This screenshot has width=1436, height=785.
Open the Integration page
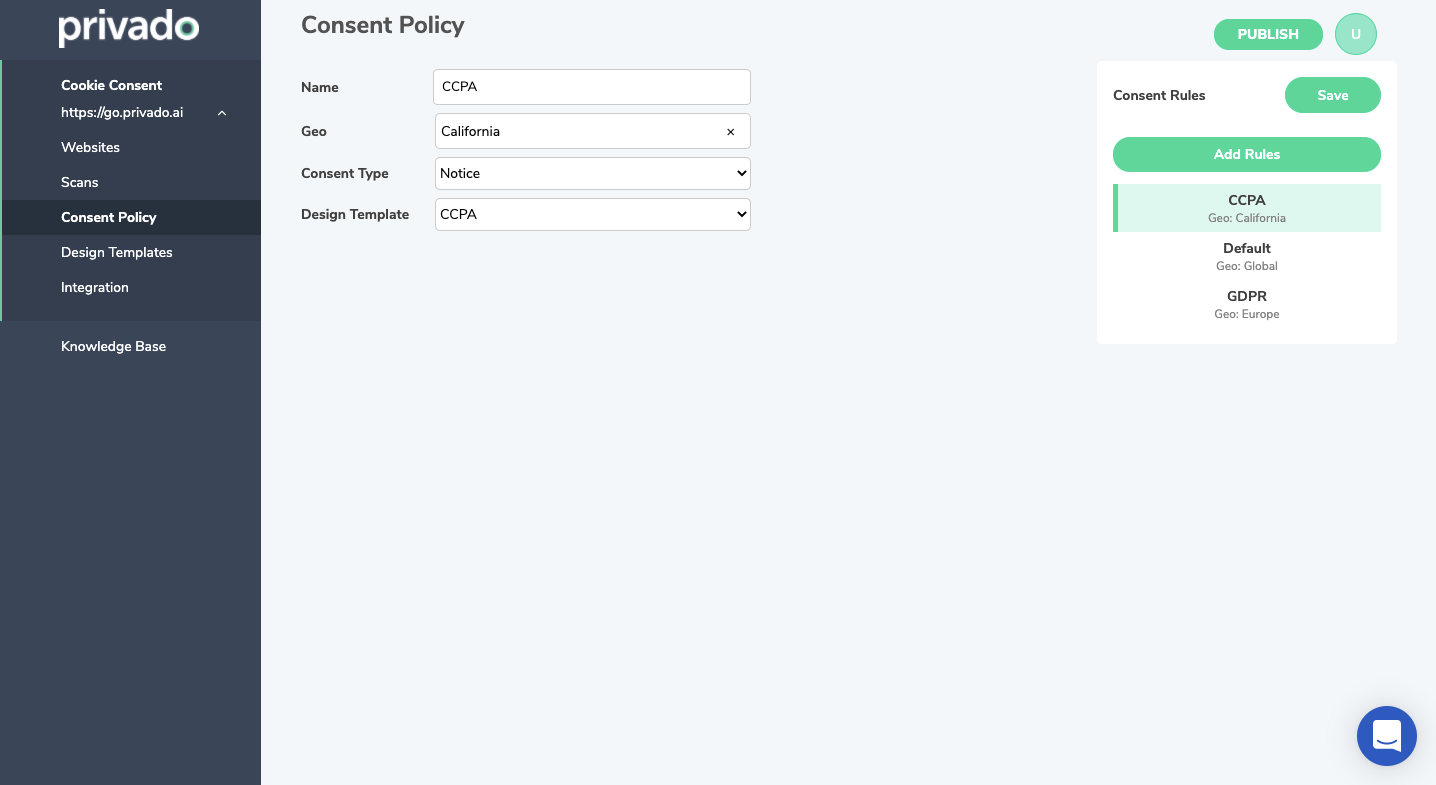pos(95,287)
